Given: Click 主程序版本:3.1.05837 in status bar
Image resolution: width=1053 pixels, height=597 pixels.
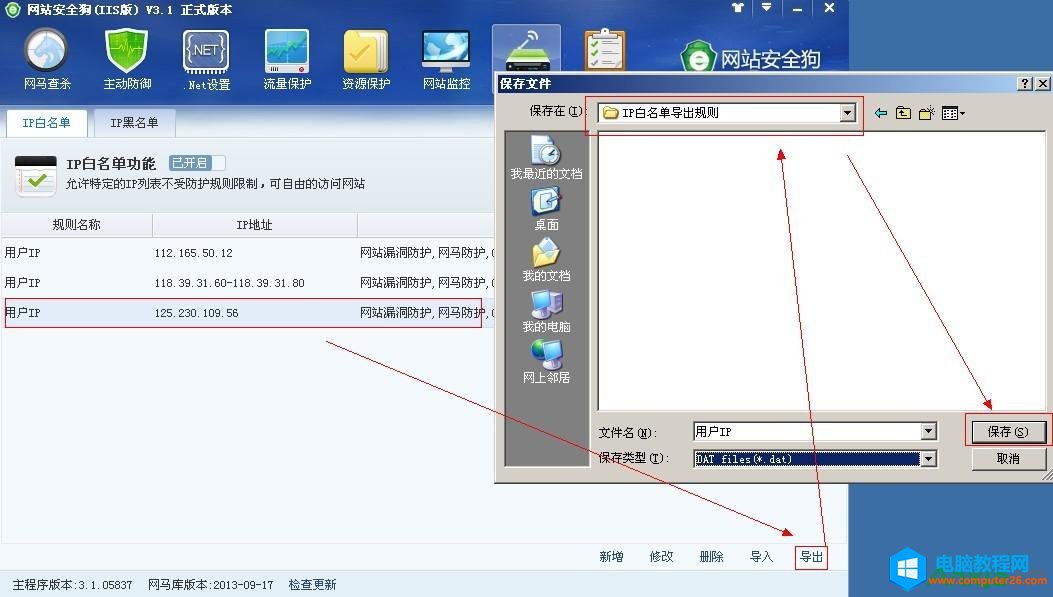Looking at the screenshot, I should tap(73, 585).
